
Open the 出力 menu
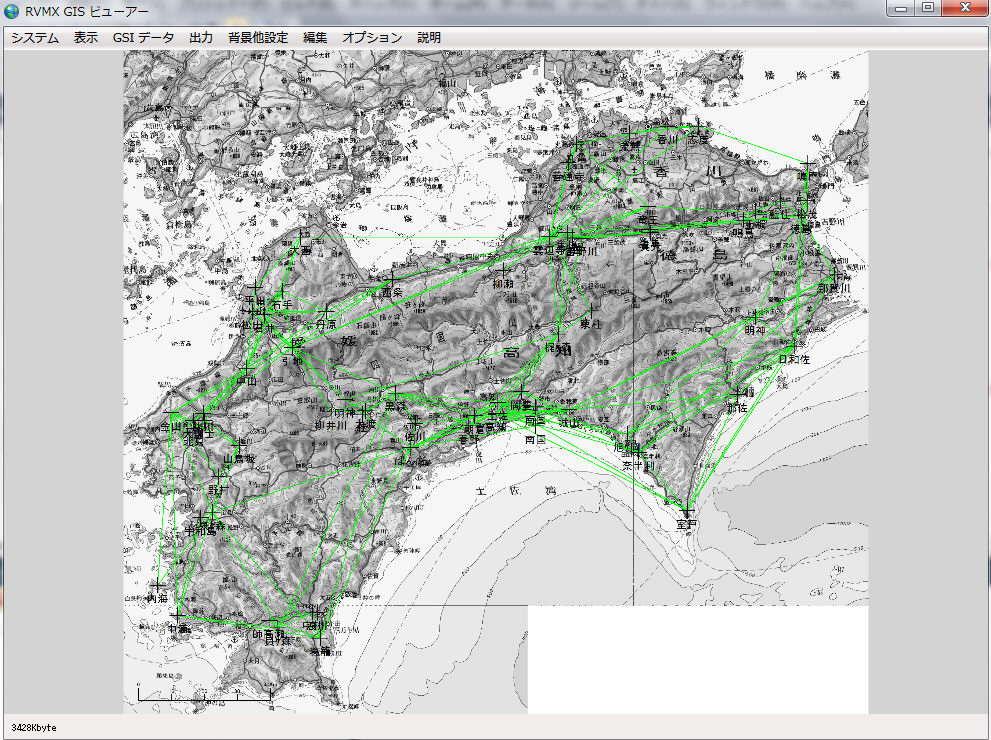[201, 38]
